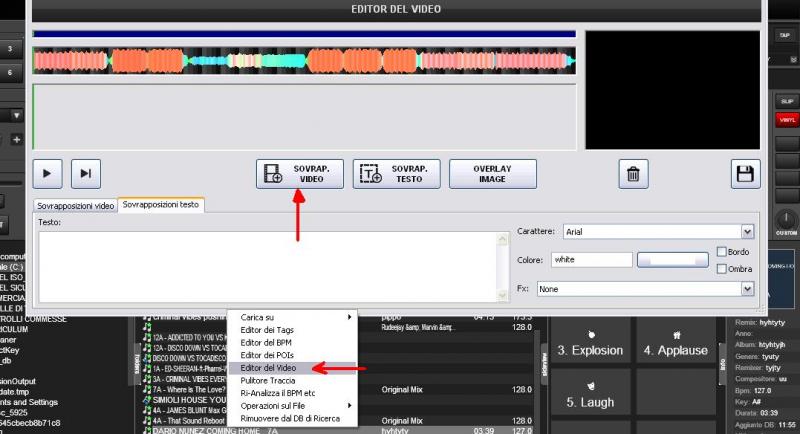Open the small dropdown arrow on the deck
This screenshot has width=800, height=434.
click(17, 115)
